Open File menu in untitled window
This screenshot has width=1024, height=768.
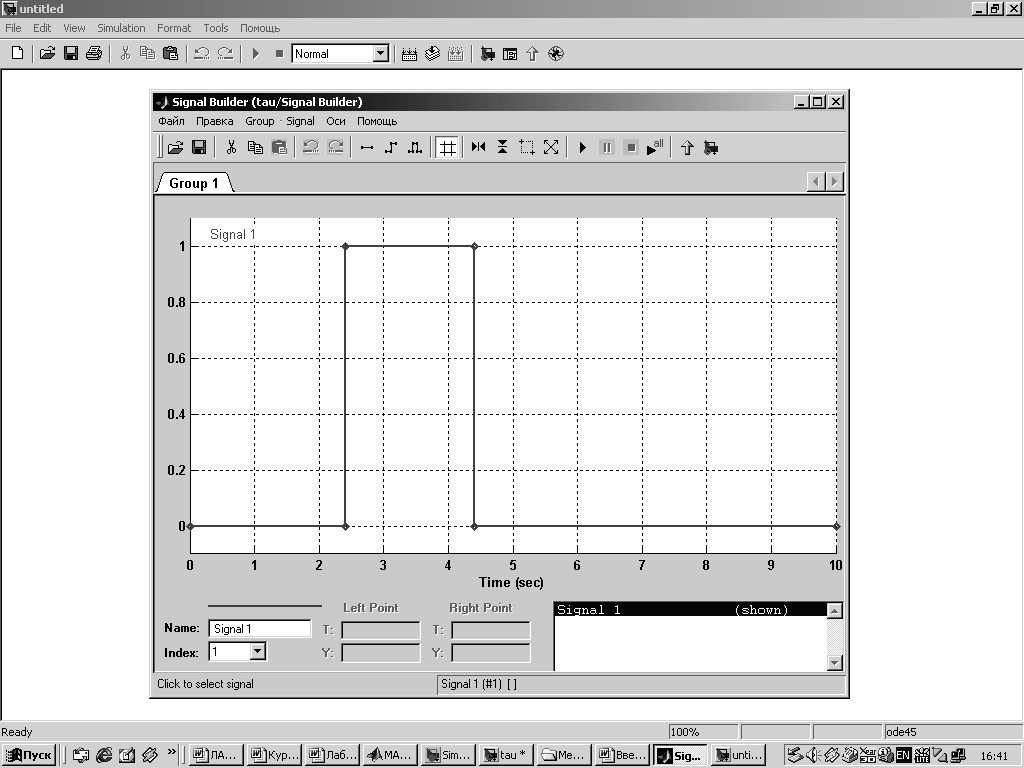13,28
